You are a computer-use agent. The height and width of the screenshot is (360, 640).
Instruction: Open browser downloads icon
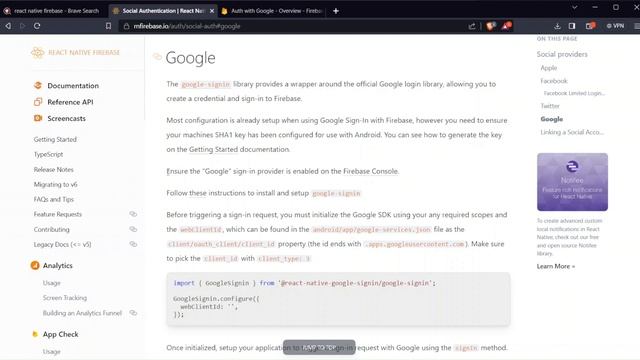pyautogui.click(x=557, y=26)
